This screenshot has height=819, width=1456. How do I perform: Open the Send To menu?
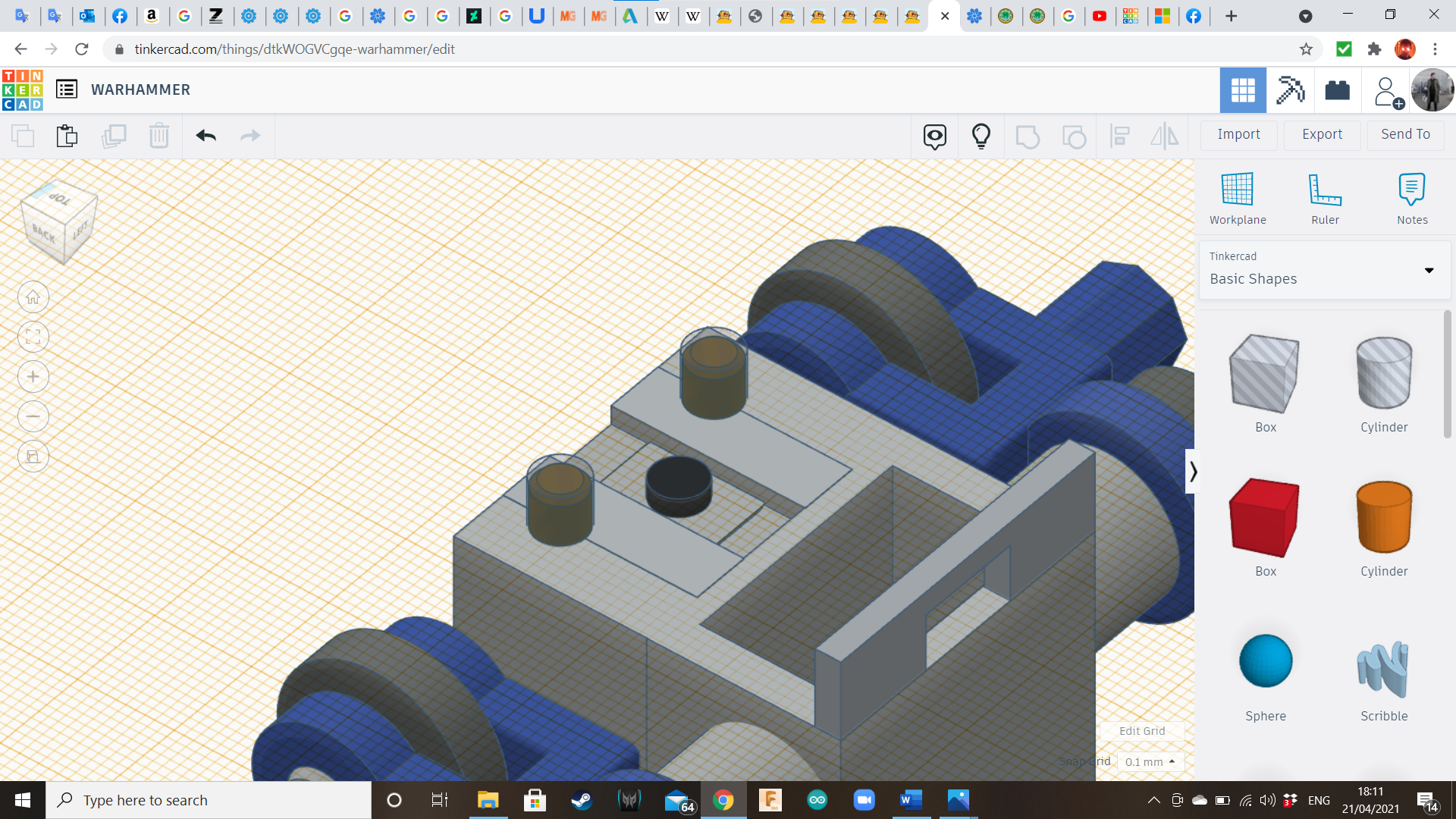[1405, 134]
